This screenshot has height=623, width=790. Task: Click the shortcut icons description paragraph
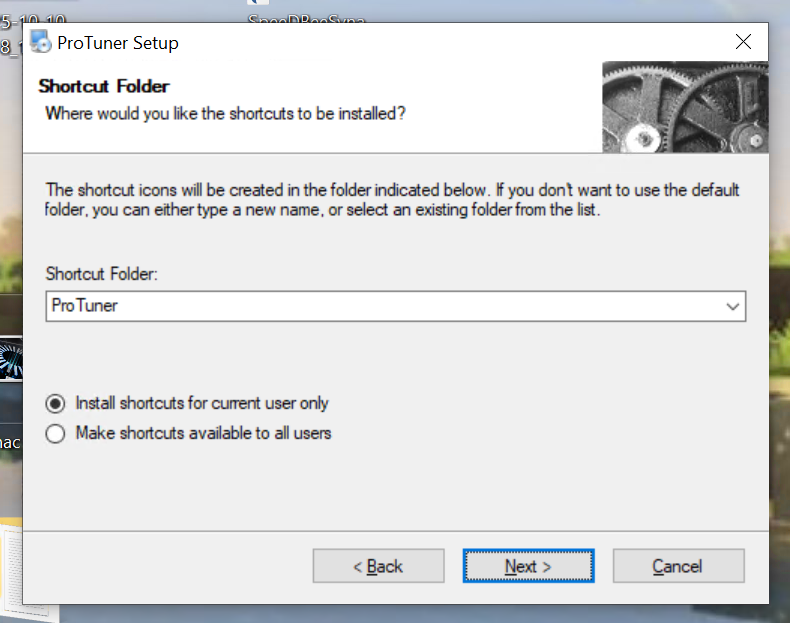(393, 200)
